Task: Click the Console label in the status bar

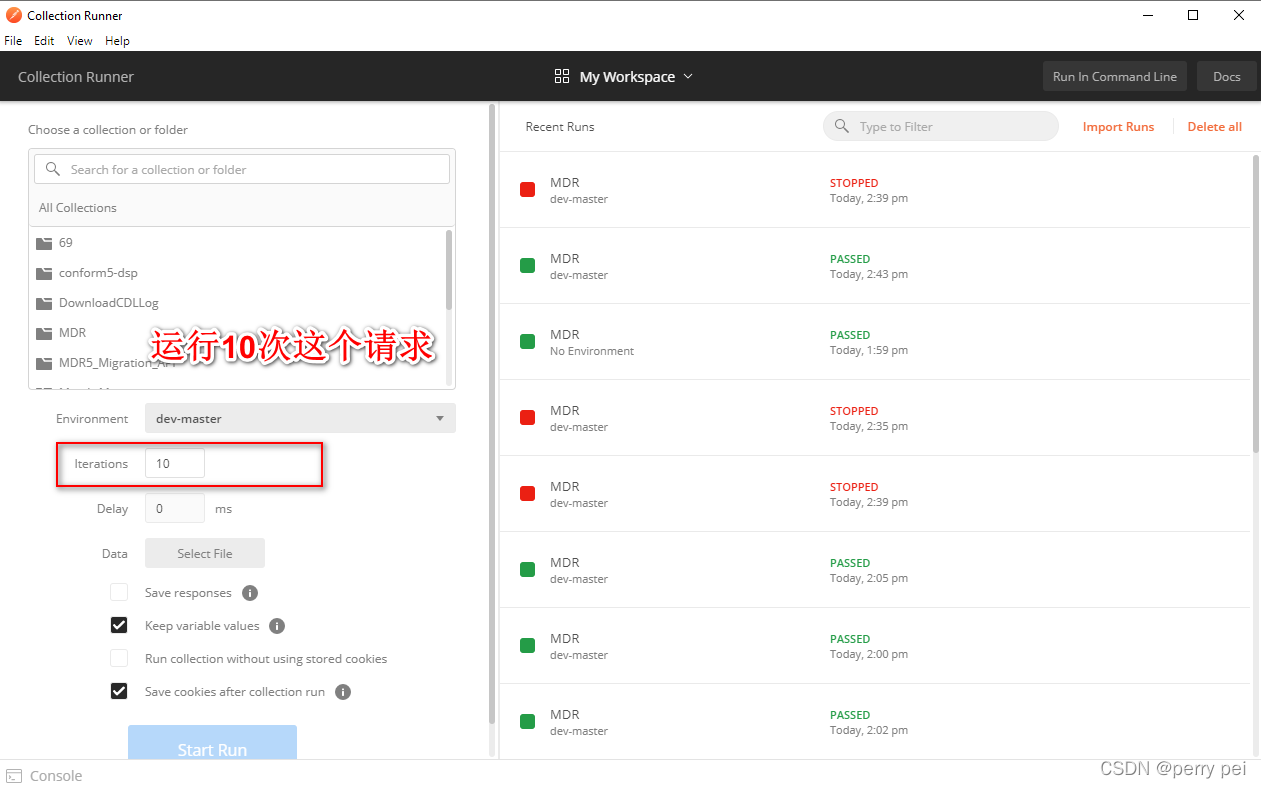Action: (x=56, y=776)
